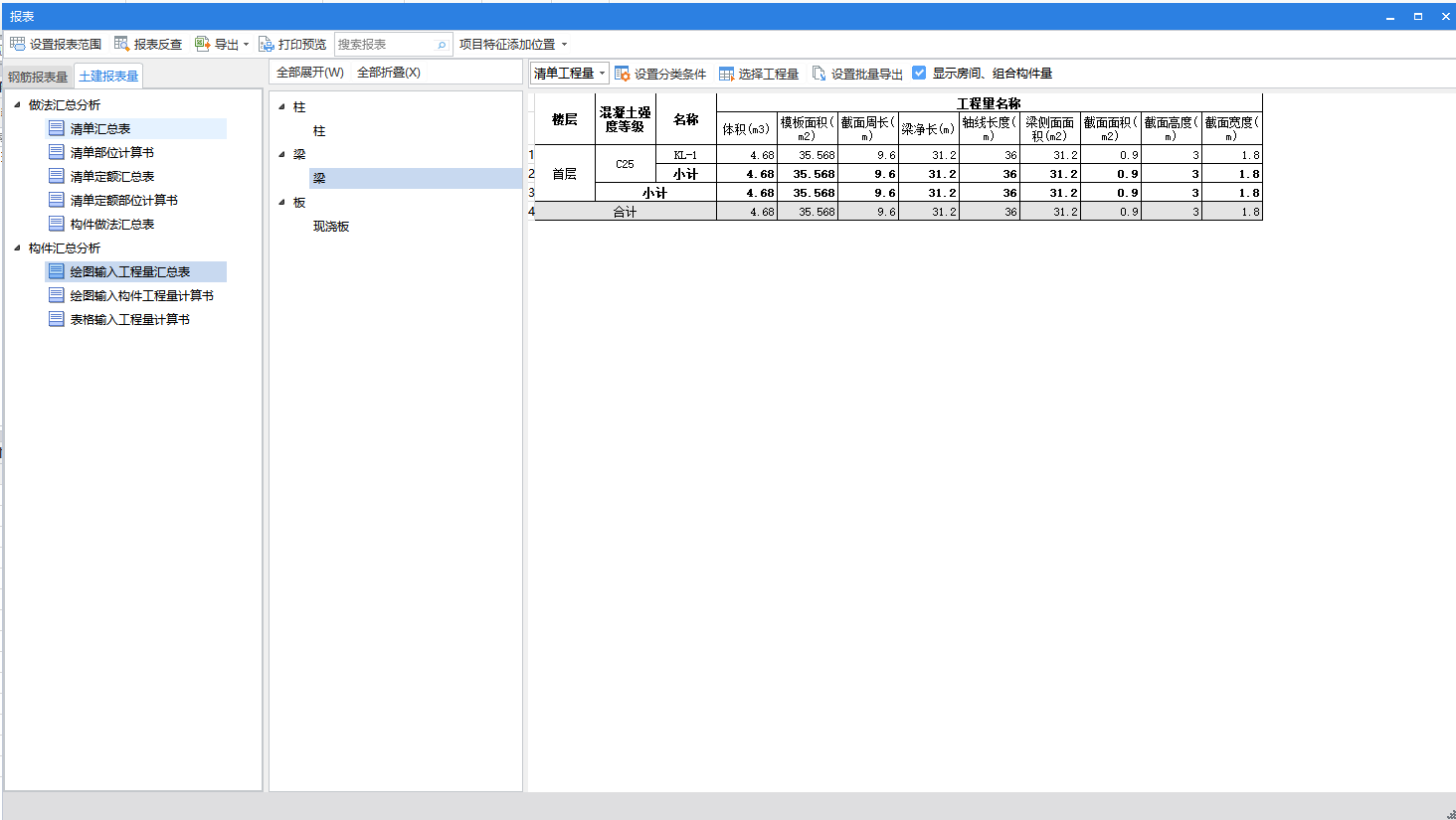Open 清单部位计算书 report

click(x=112, y=152)
